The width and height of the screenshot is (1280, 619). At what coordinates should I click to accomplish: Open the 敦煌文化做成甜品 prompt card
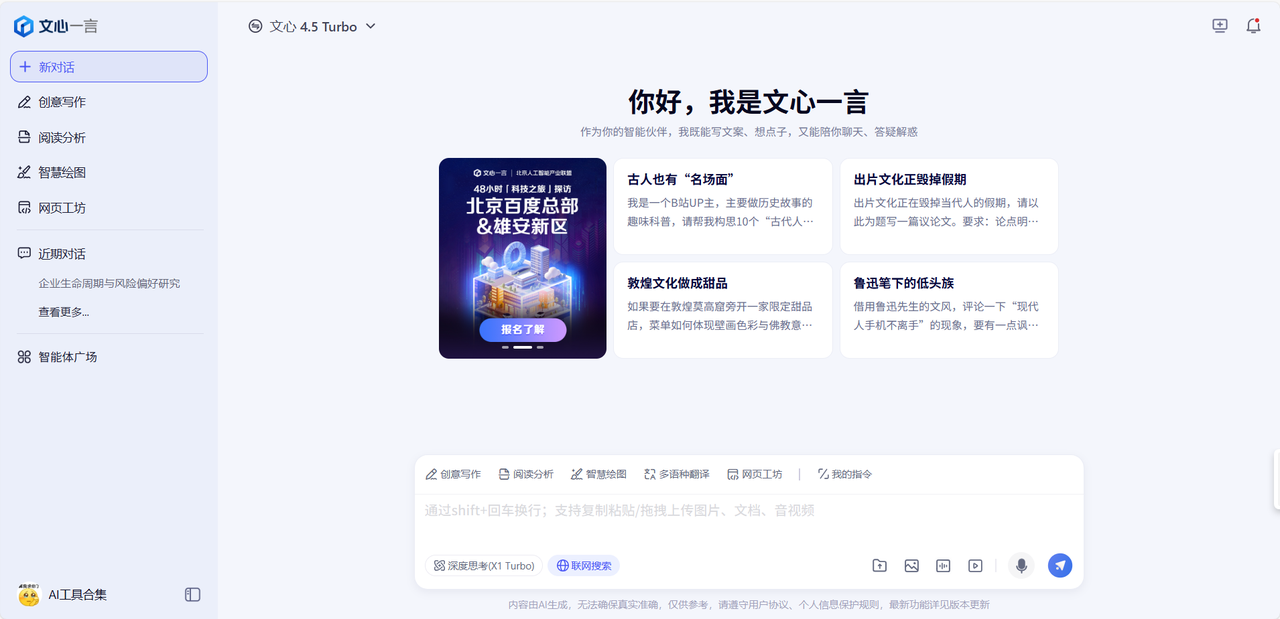[723, 310]
